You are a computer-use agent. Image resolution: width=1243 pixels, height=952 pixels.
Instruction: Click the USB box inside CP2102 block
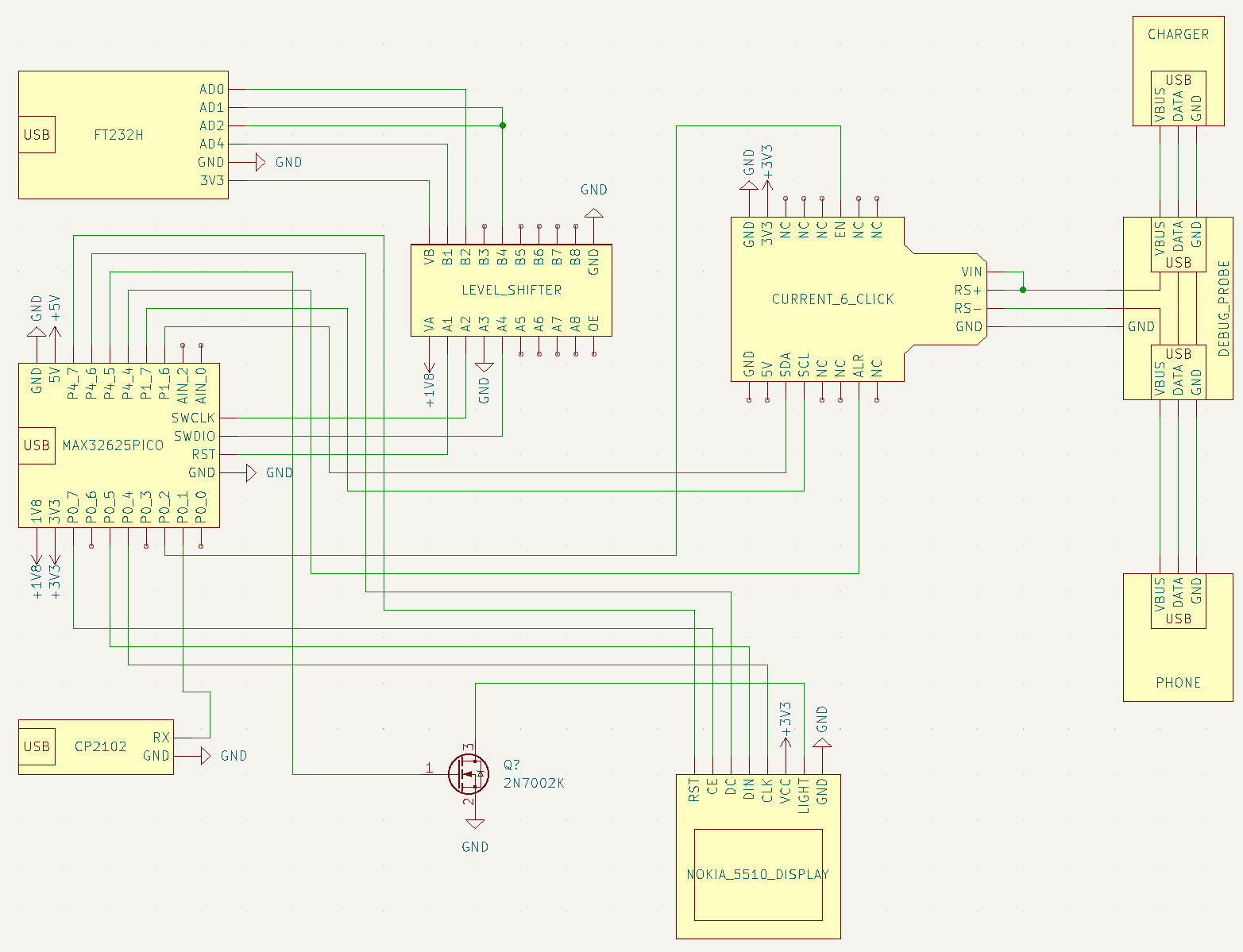tap(37, 746)
